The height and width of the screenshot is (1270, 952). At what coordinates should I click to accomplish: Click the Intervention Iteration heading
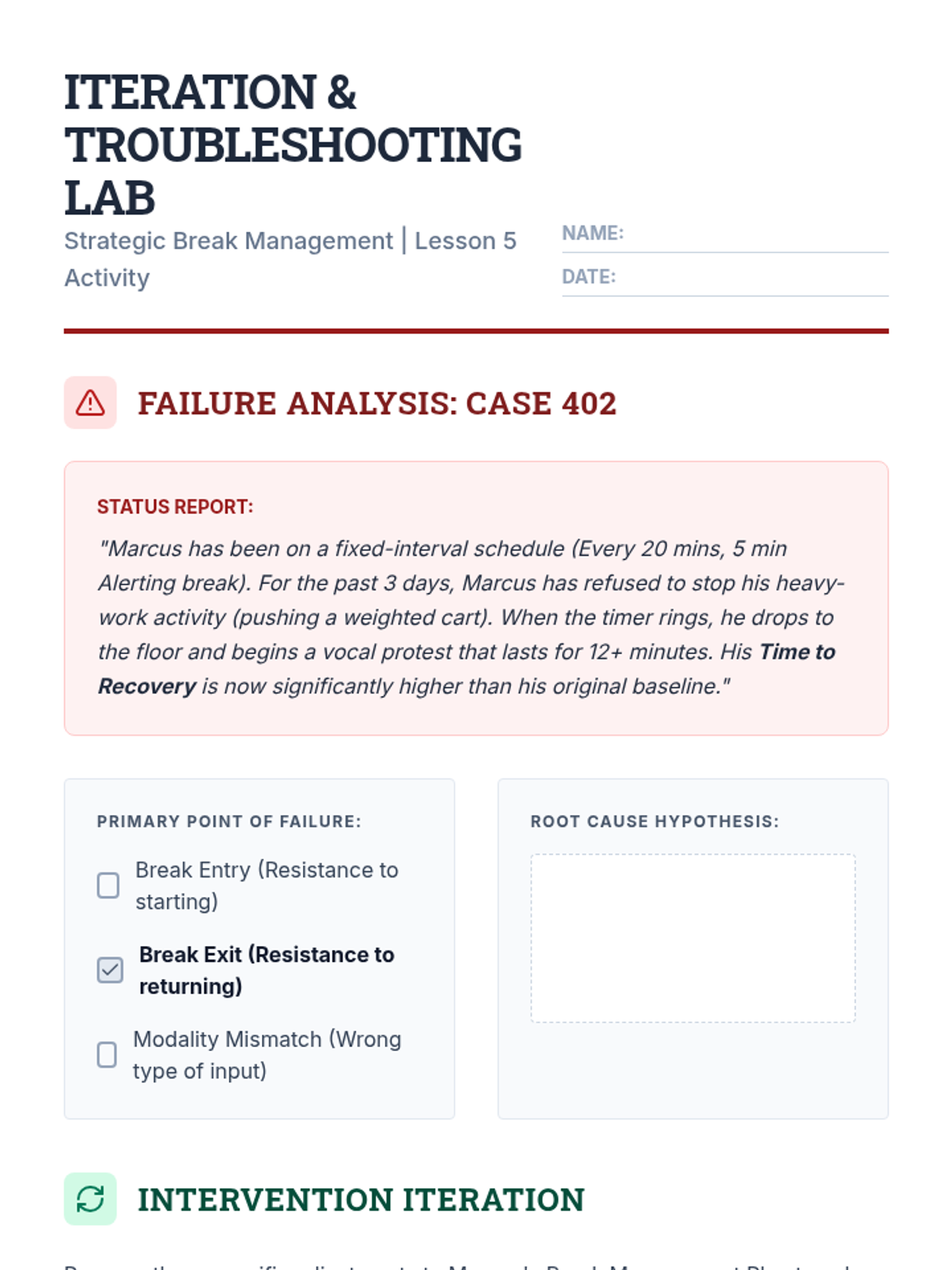coord(361,1199)
